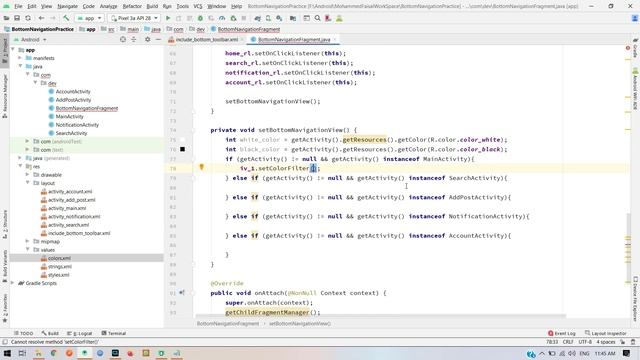640x360 pixels.
Task: Open the Logcat tool window
Action: tap(80, 333)
